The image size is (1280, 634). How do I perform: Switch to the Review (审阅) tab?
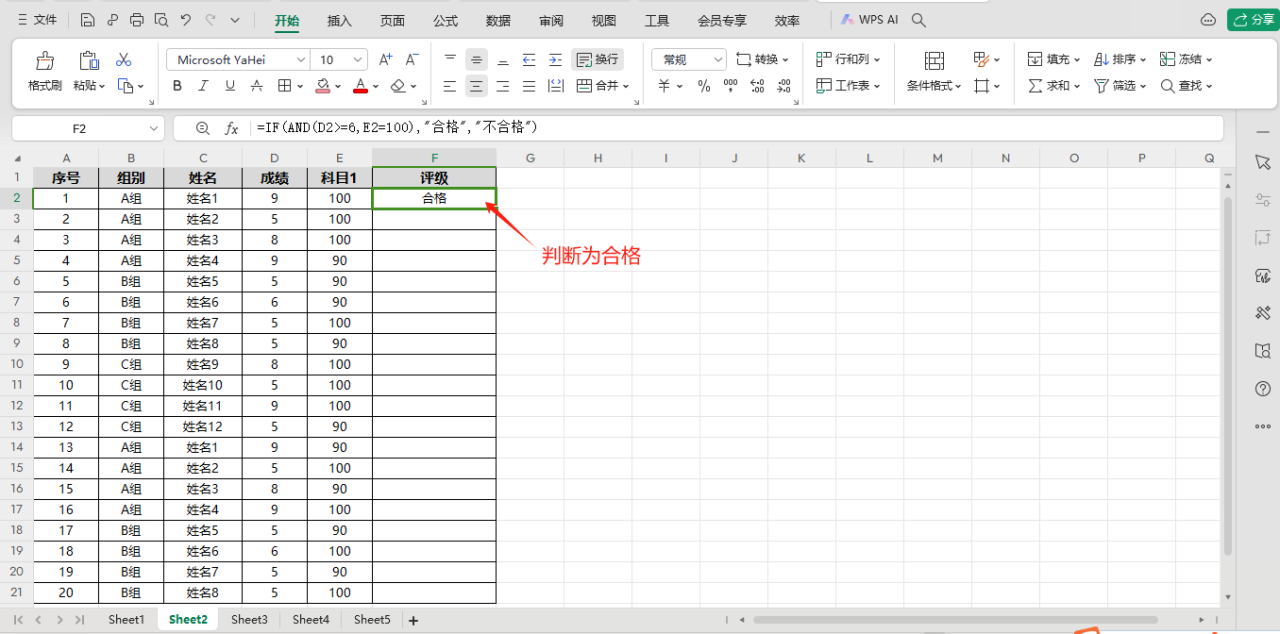click(551, 20)
